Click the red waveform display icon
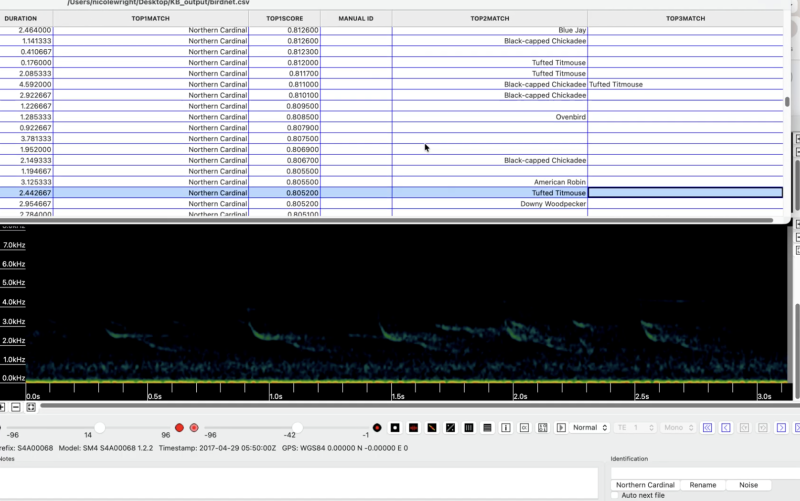 [414, 428]
